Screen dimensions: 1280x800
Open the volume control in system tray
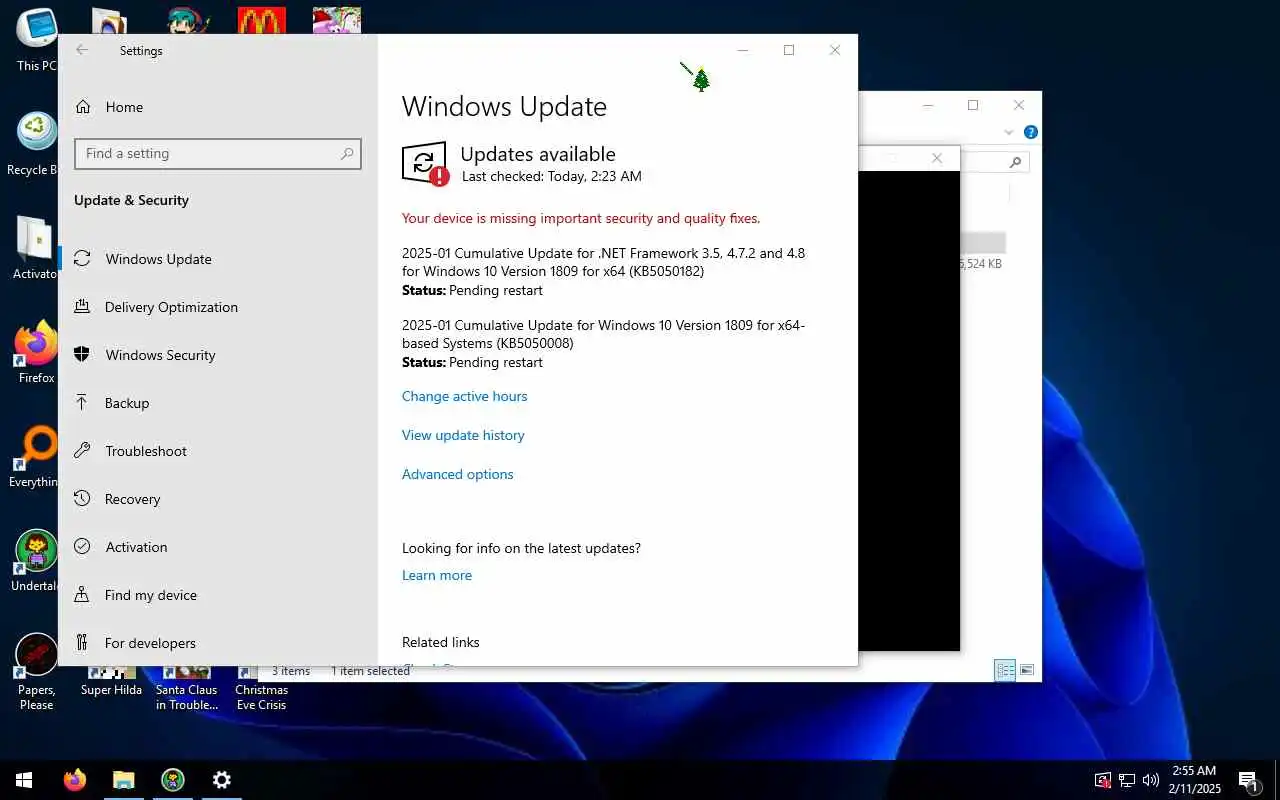coord(1150,780)
